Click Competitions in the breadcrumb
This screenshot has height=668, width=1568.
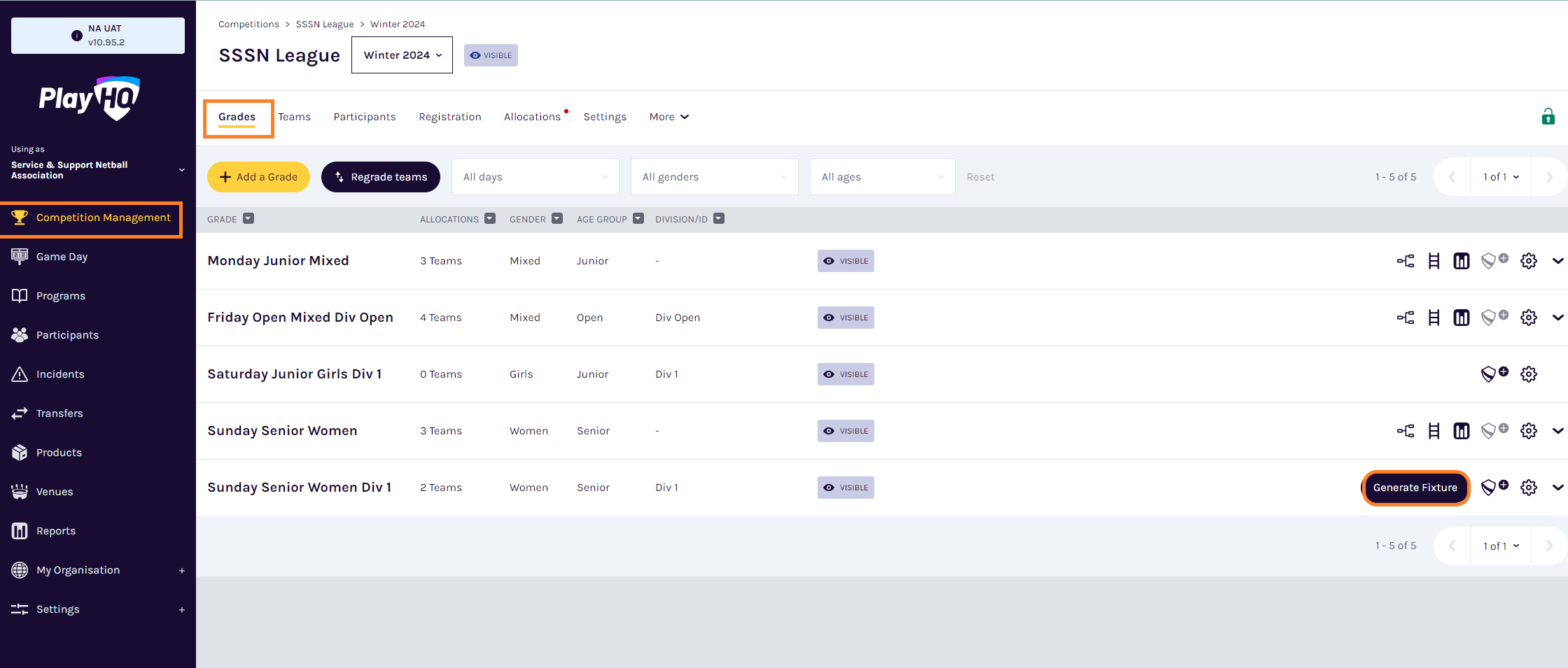pos(248,24)
